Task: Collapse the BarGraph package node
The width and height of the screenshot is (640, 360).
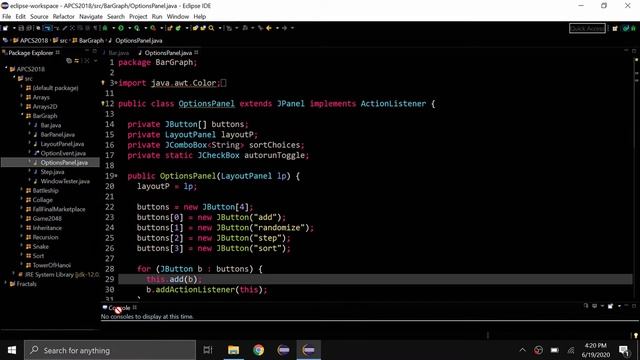Action: 22,116
